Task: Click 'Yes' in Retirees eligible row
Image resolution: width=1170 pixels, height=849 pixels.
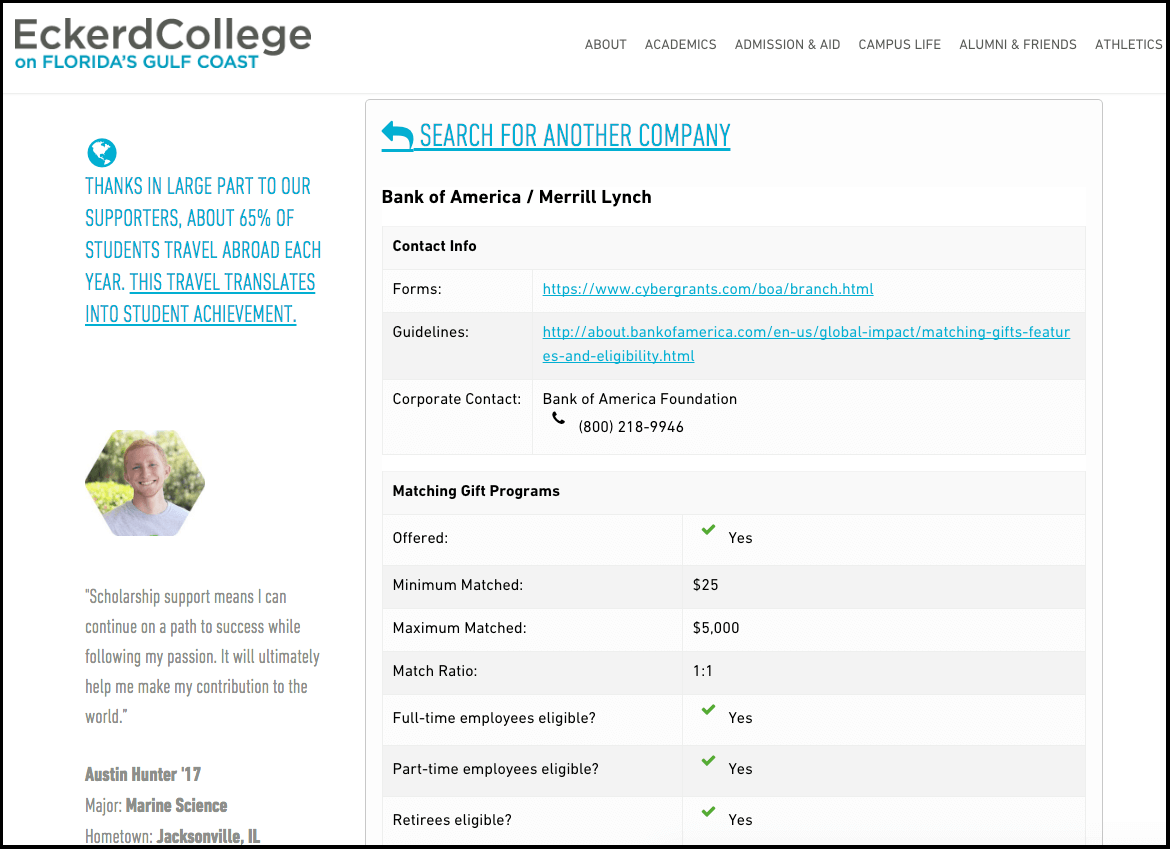Action: [x=740, y=820]
